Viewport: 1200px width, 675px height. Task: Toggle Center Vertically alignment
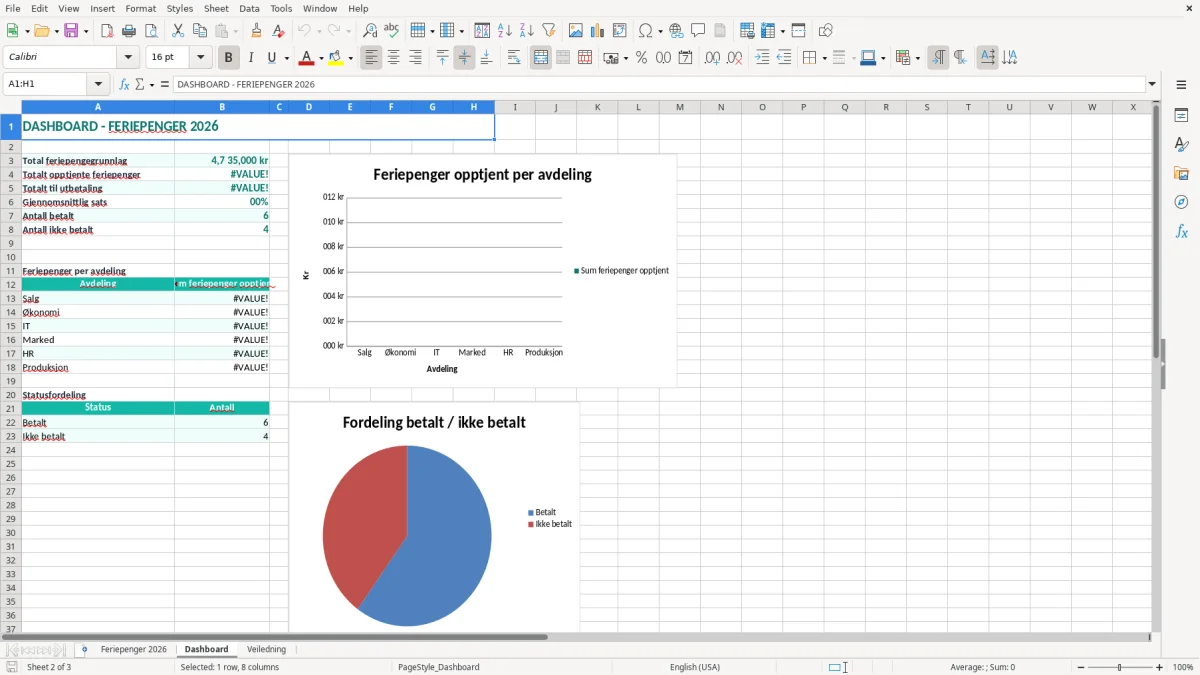(x=464, y=58)
